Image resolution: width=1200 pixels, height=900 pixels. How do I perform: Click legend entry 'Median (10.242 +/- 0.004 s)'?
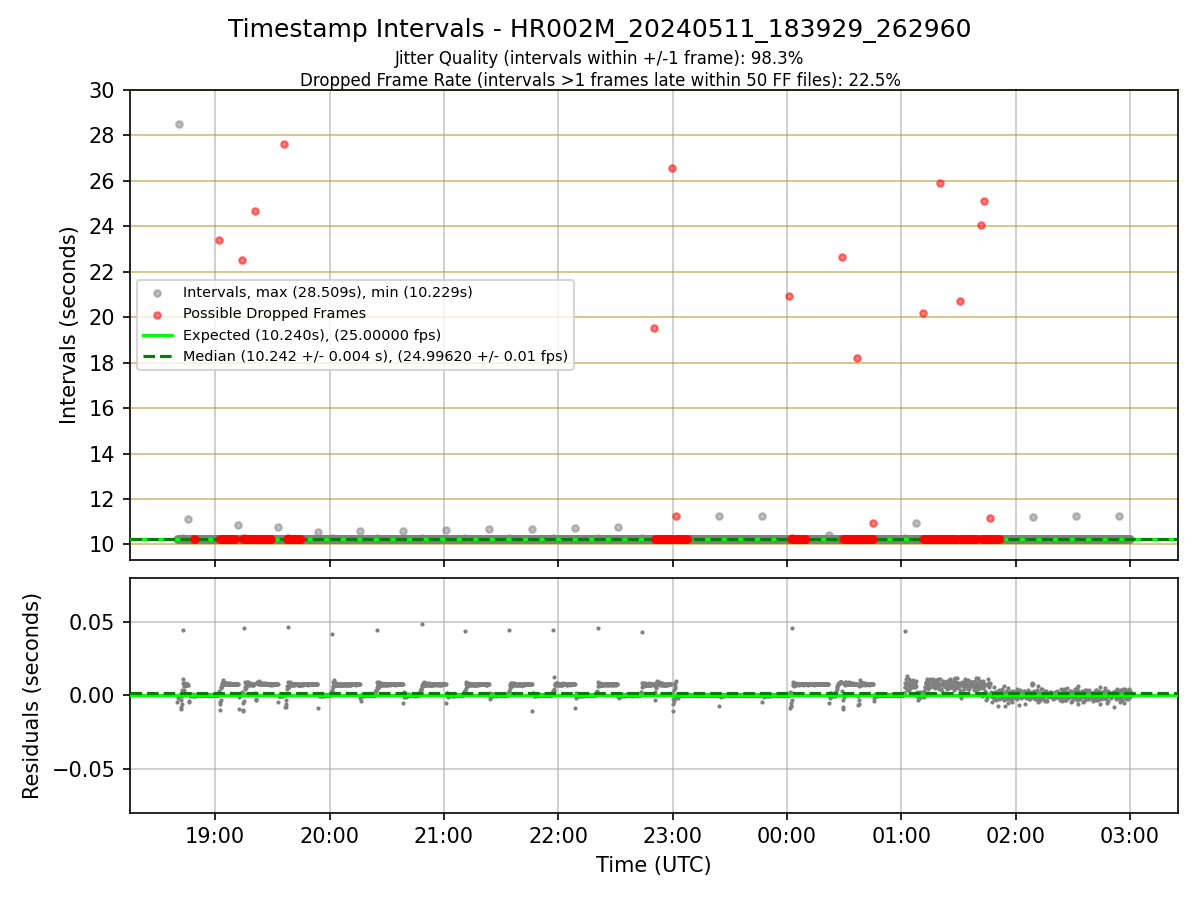(x=375, y=355)
